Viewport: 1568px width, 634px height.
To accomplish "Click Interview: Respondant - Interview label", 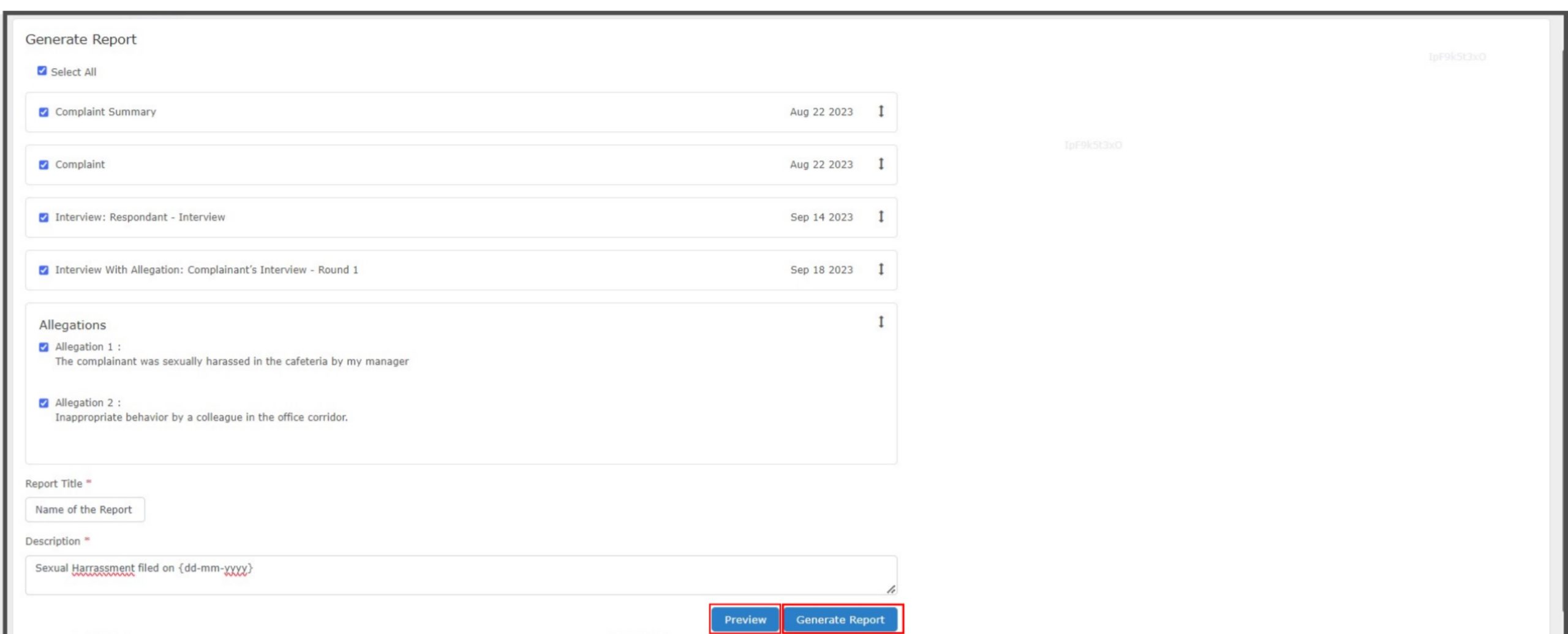I will click(x=140, y=217).
